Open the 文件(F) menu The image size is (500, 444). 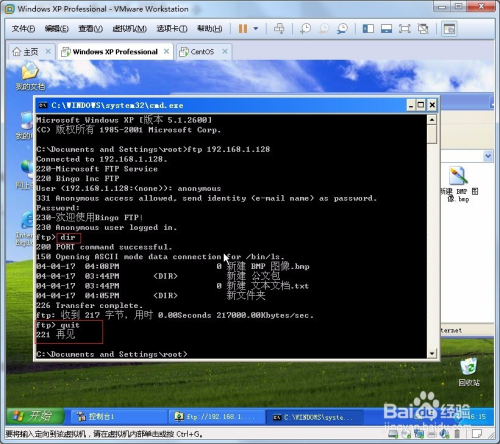pyautogui.click(x=23, y=29)
